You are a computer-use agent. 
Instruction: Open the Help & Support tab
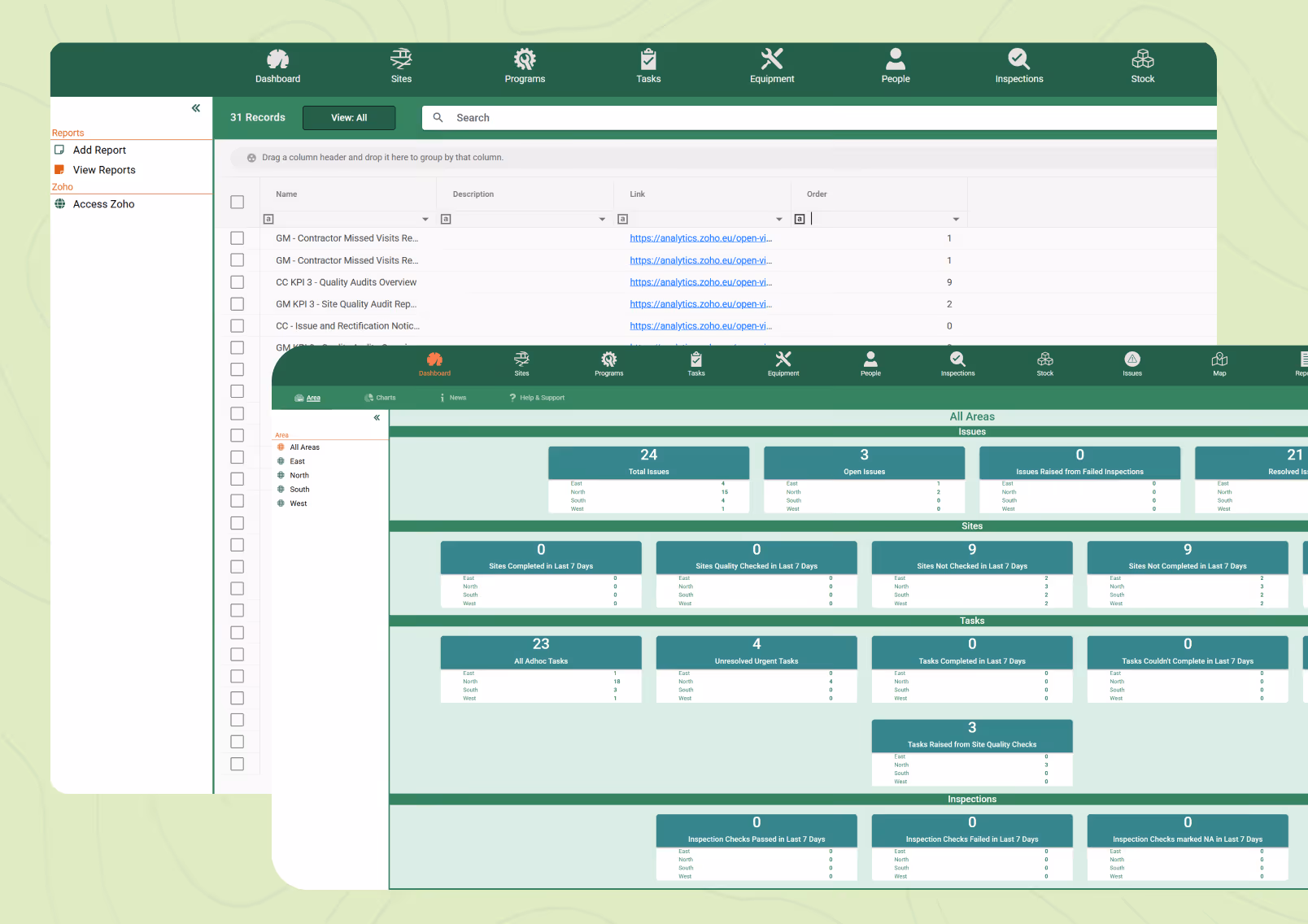537,398
